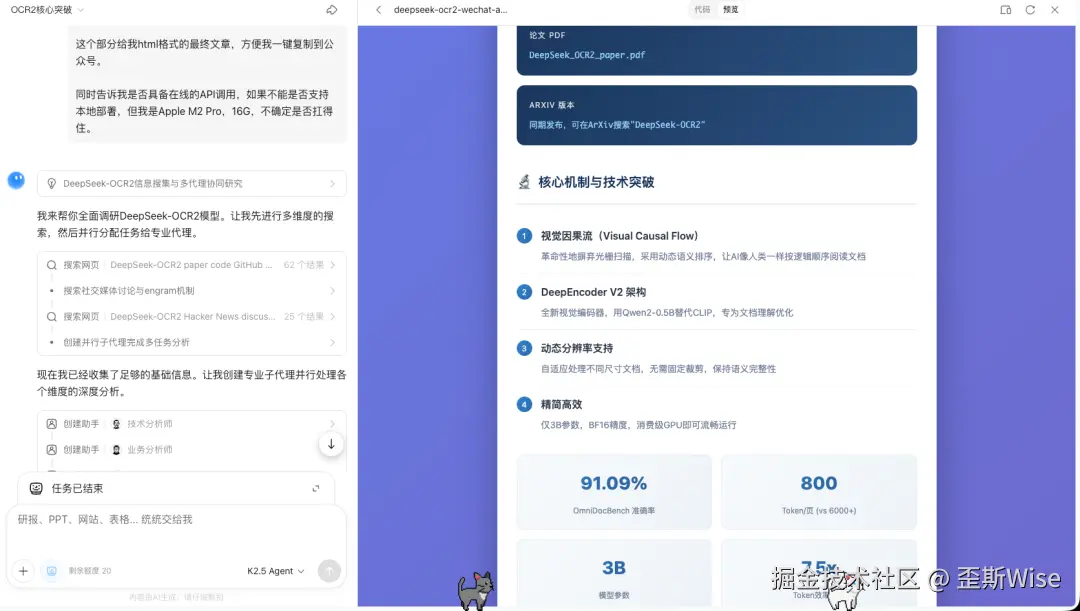Viewport: 1080px width, 611px height.
Task: Open the K2.5 Agent model selector
Action: tap(276, 571)
